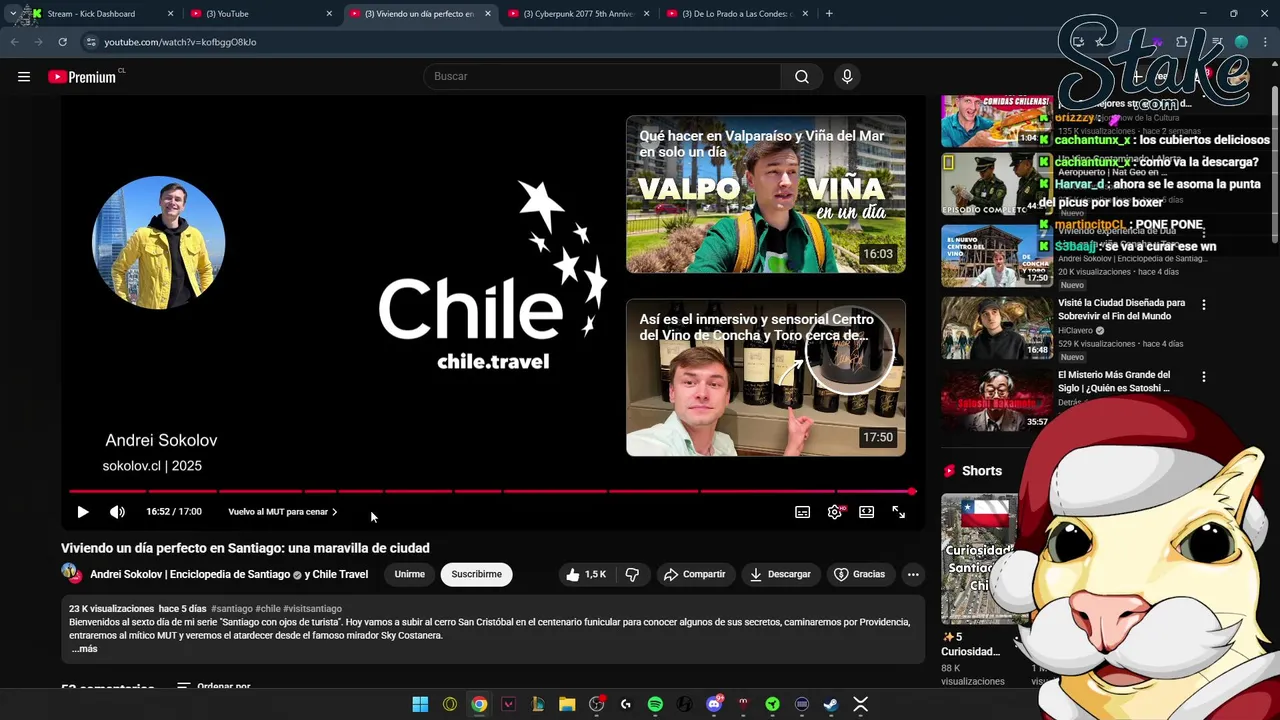Open File Explorer from the taskbar
This screenshot has width=1280, height=720.
pyautogui.click(x=567, y=705)
